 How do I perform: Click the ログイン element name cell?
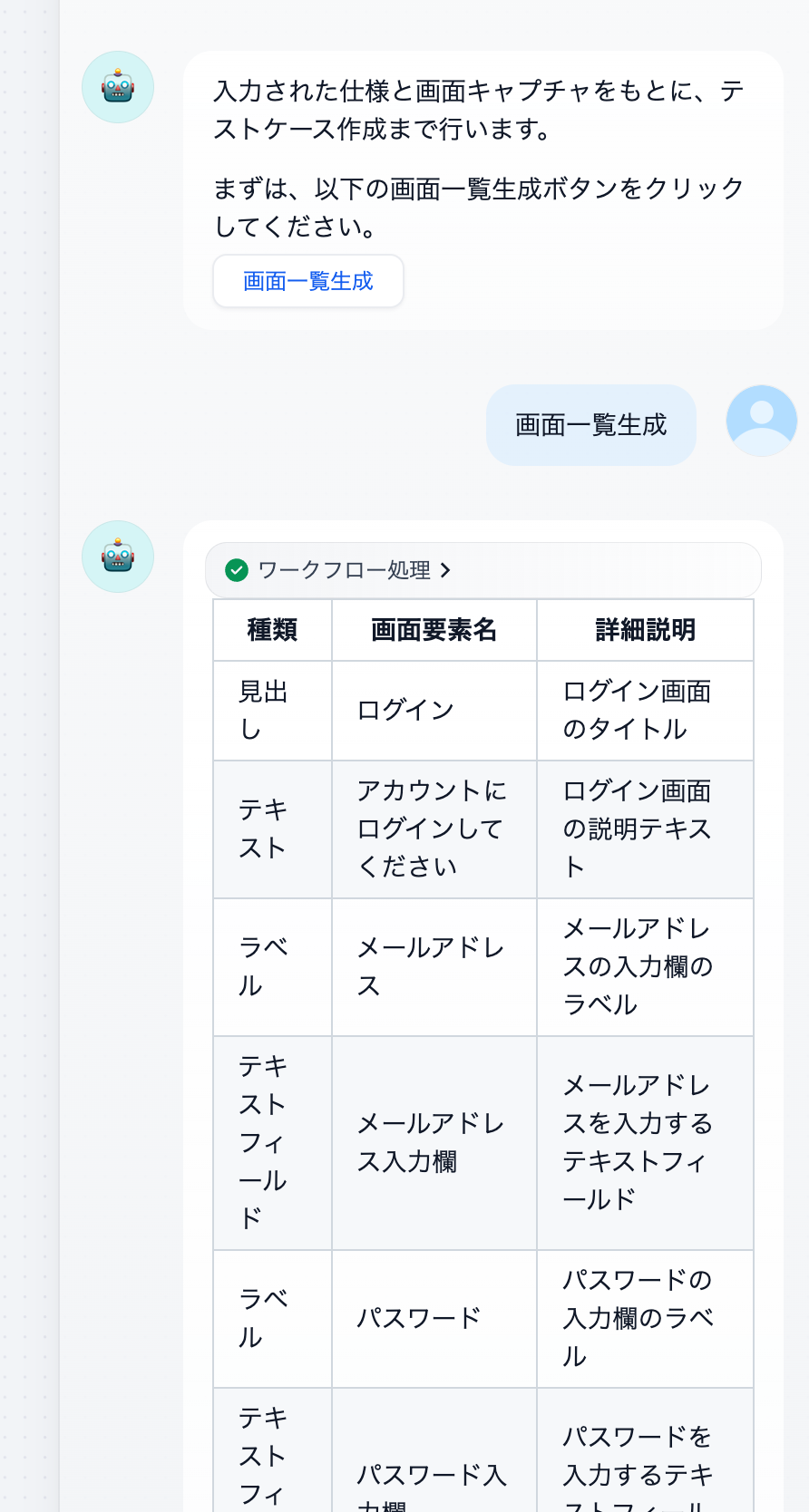click(405, 710)
